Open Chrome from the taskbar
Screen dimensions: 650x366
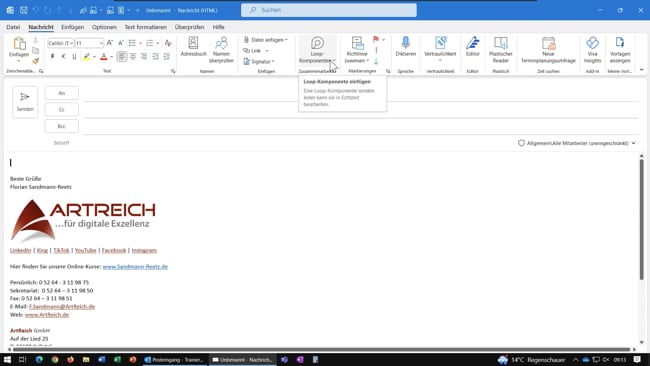pos(55,359)
